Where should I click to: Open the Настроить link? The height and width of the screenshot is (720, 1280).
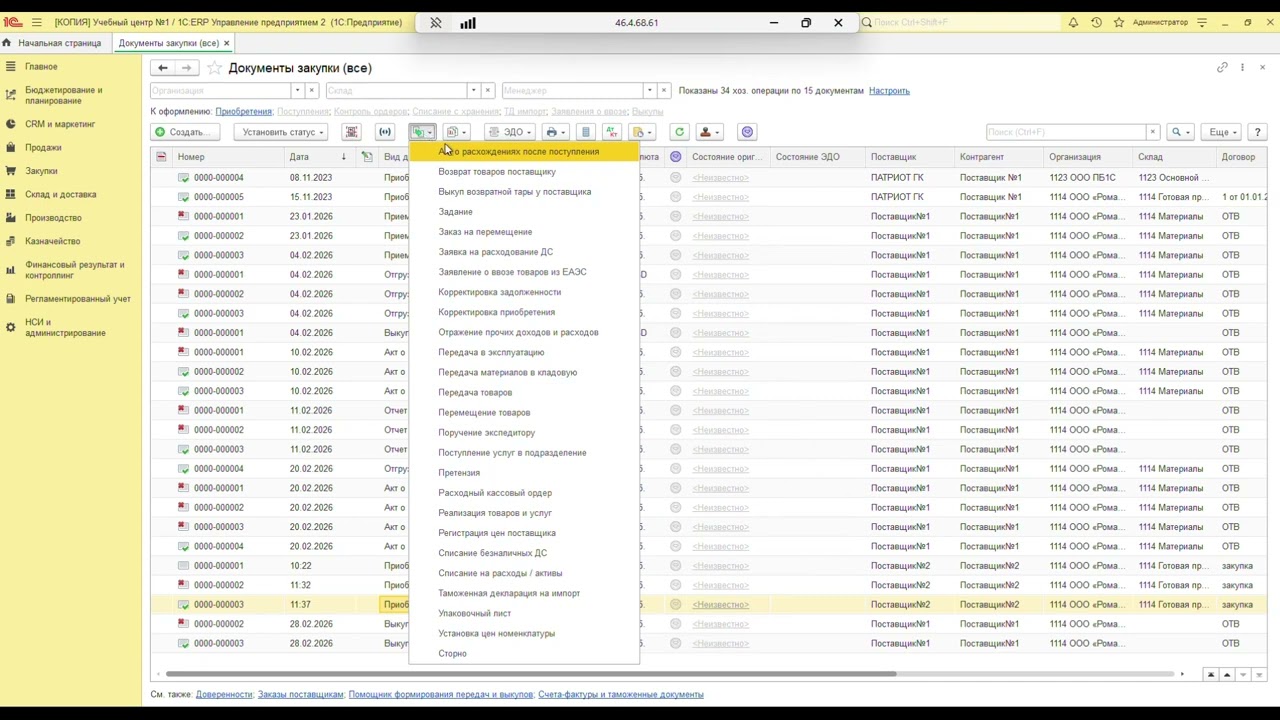tap(889, 91)
